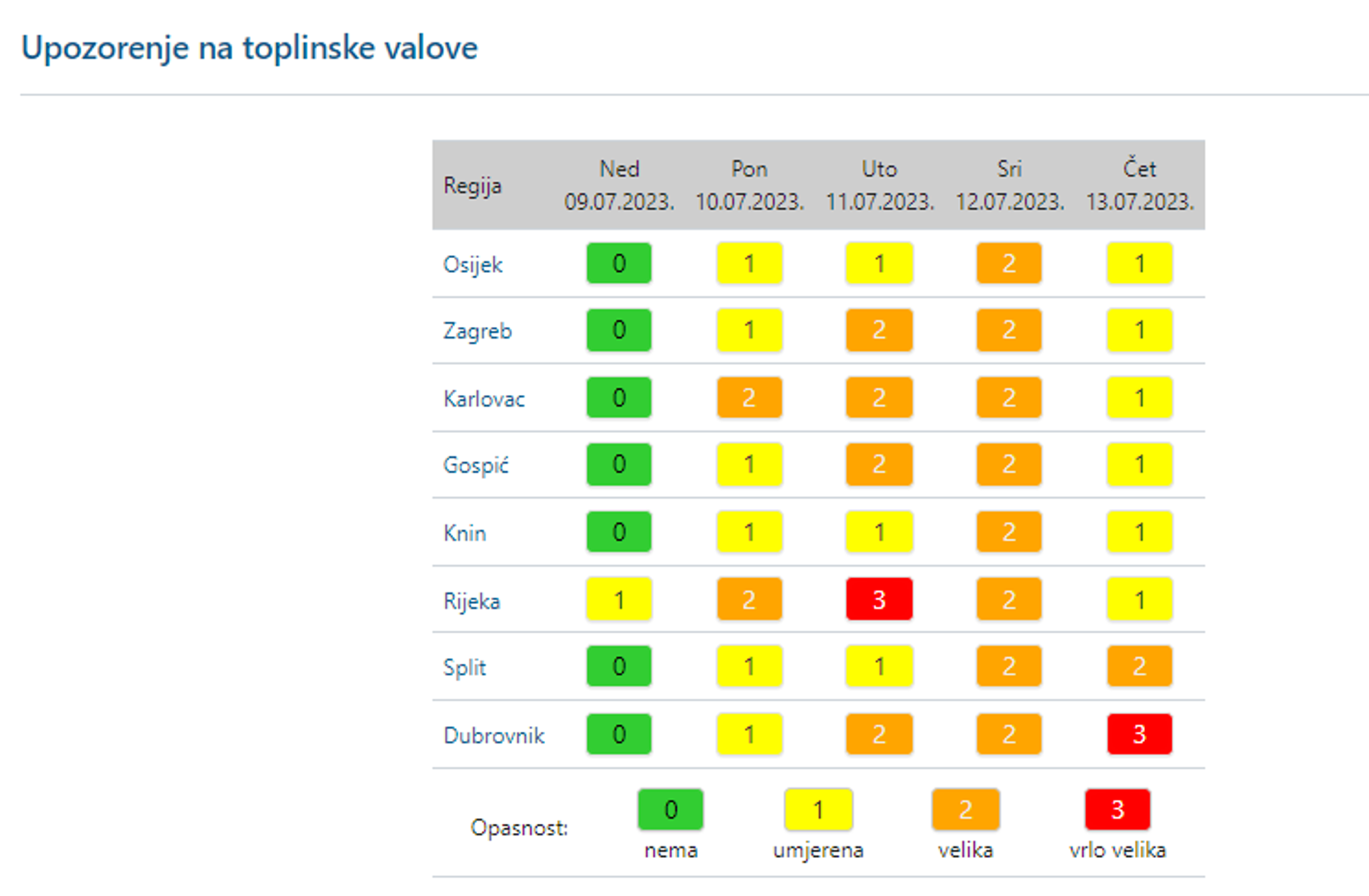Click Osijek's green 0 badge for Sunday
The image size is (1369, 896).
pyautogui.click(x=619, y=264)
